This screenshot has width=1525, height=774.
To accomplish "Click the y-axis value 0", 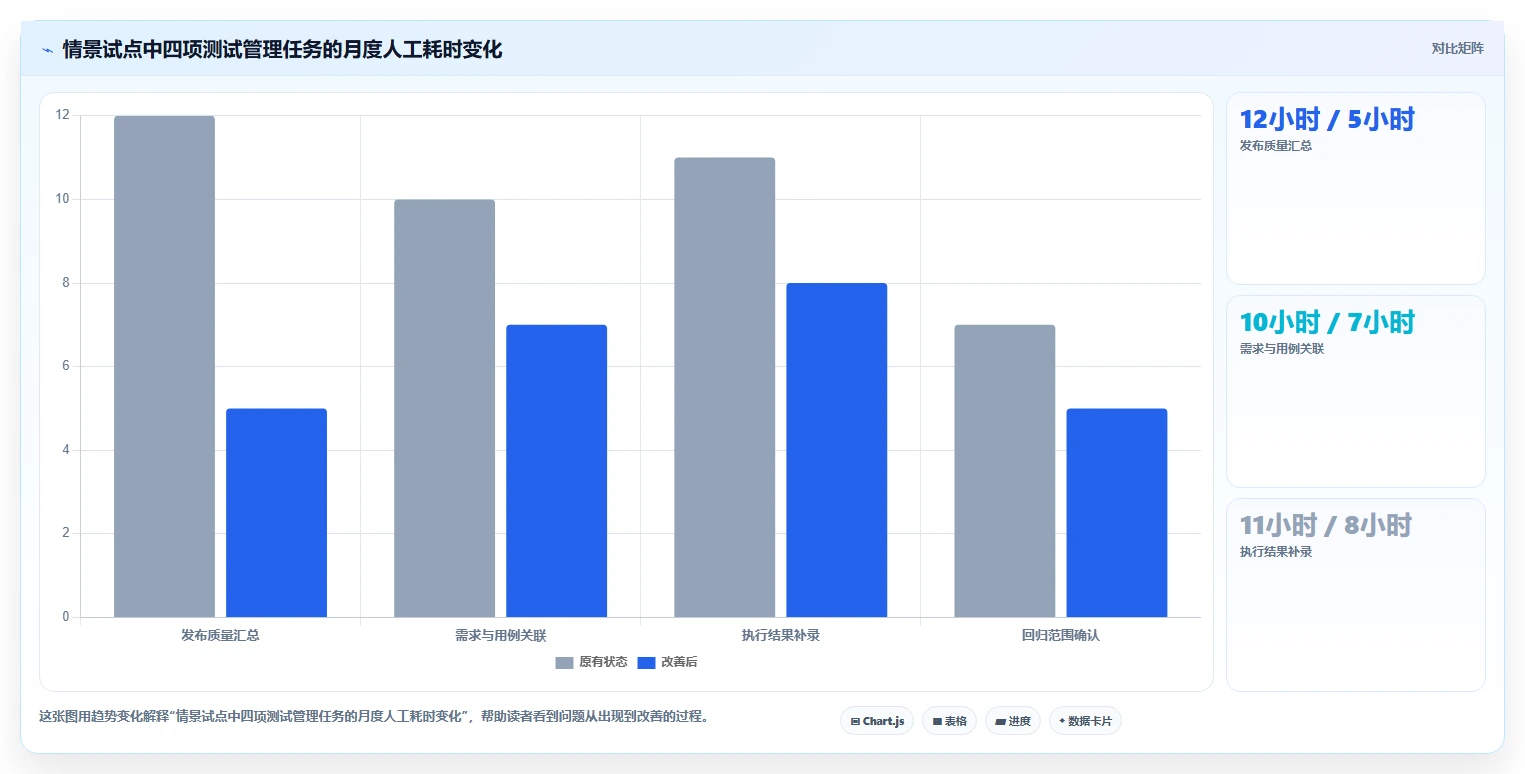I will coord(66,617).
